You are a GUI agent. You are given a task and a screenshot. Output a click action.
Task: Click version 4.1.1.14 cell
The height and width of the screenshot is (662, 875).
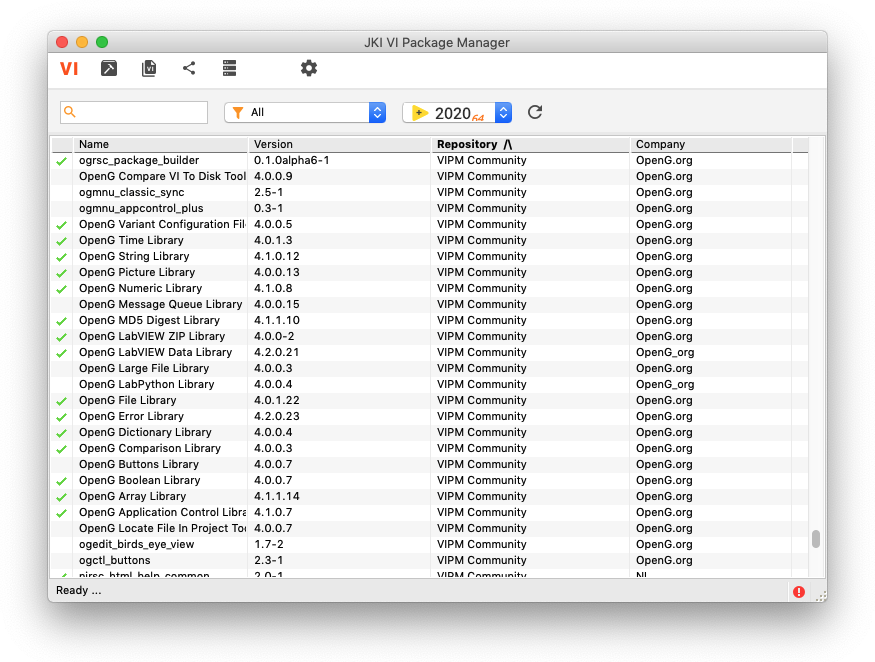[x=277, y=496]
